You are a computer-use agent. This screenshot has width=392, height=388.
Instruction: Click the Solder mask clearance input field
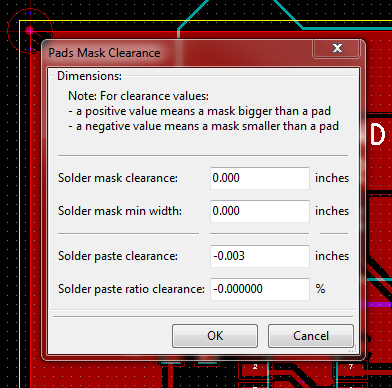tap(260, 178)
